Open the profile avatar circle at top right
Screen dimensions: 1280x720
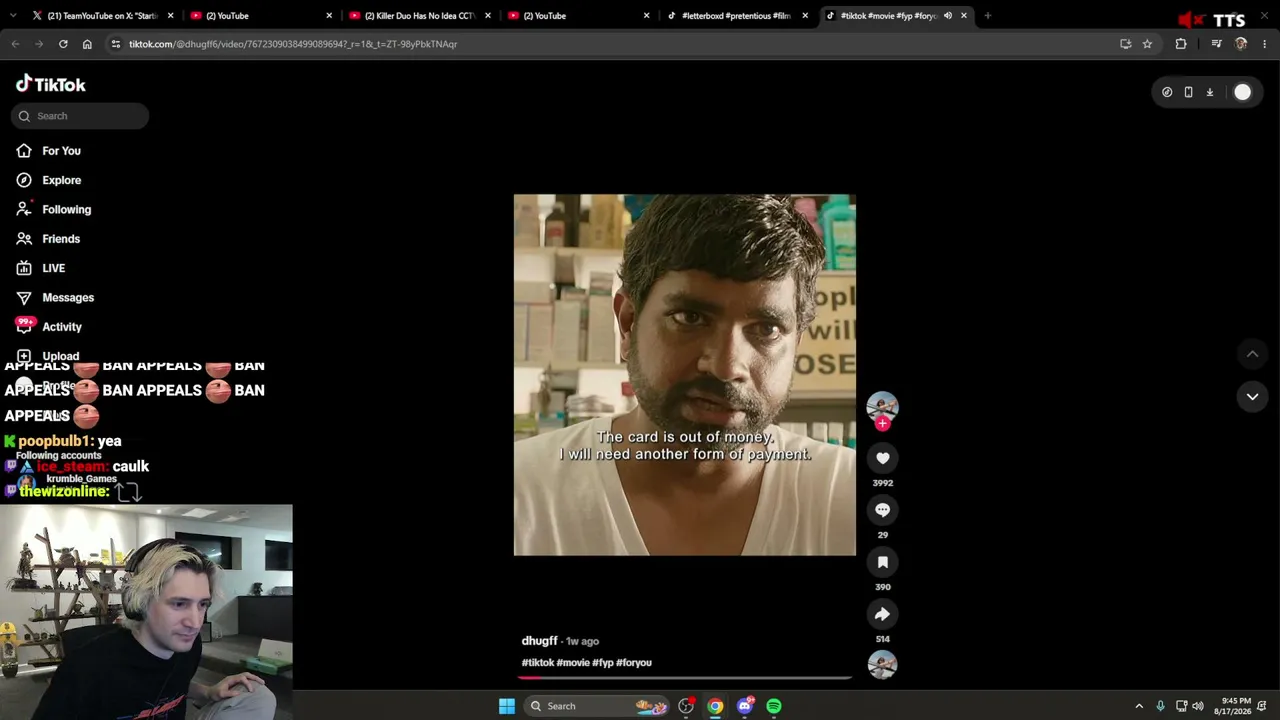click(1242, 92)
